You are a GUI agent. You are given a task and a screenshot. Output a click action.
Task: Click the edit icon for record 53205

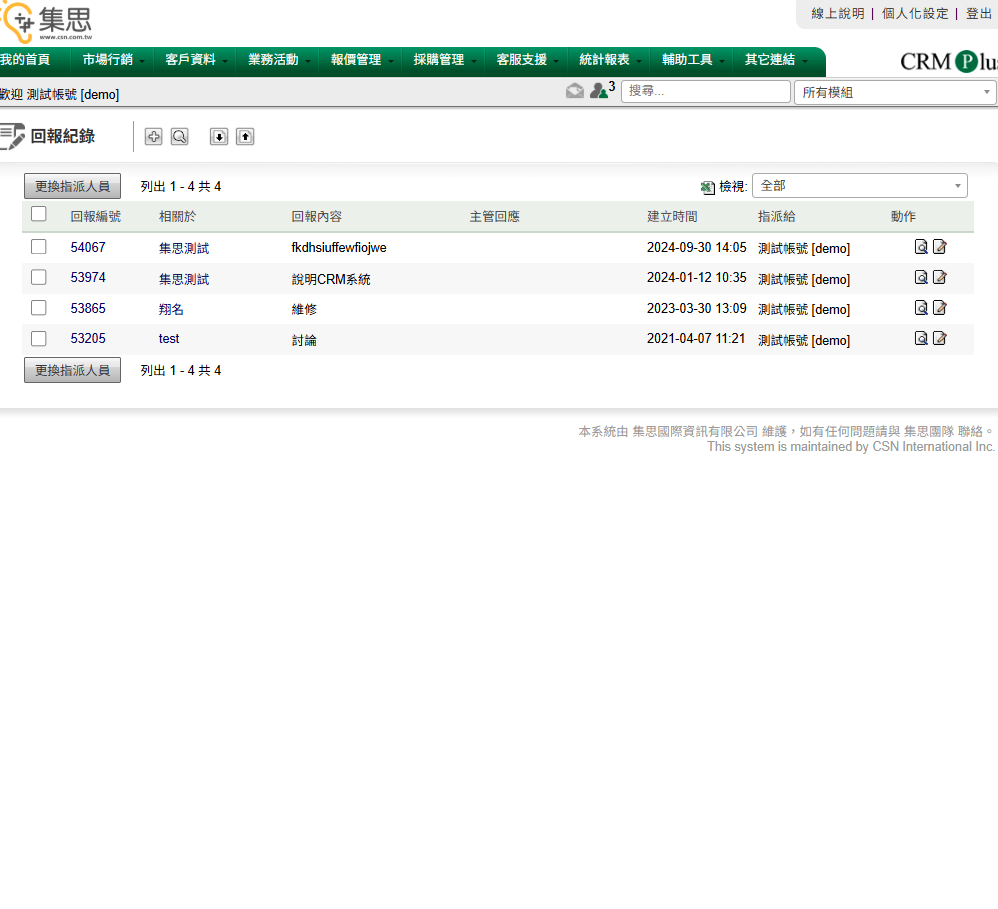[x=940, y=339]
